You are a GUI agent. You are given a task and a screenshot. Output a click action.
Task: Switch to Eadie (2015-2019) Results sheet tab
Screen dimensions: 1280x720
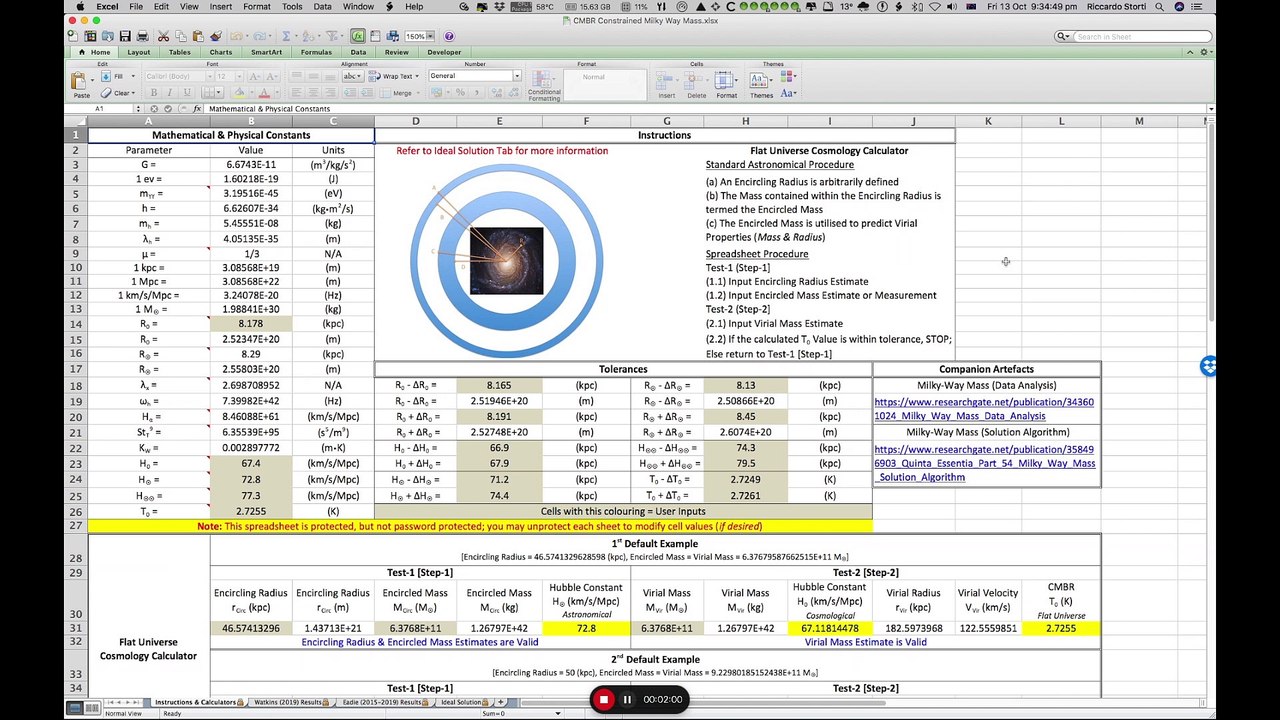(382, 702)
